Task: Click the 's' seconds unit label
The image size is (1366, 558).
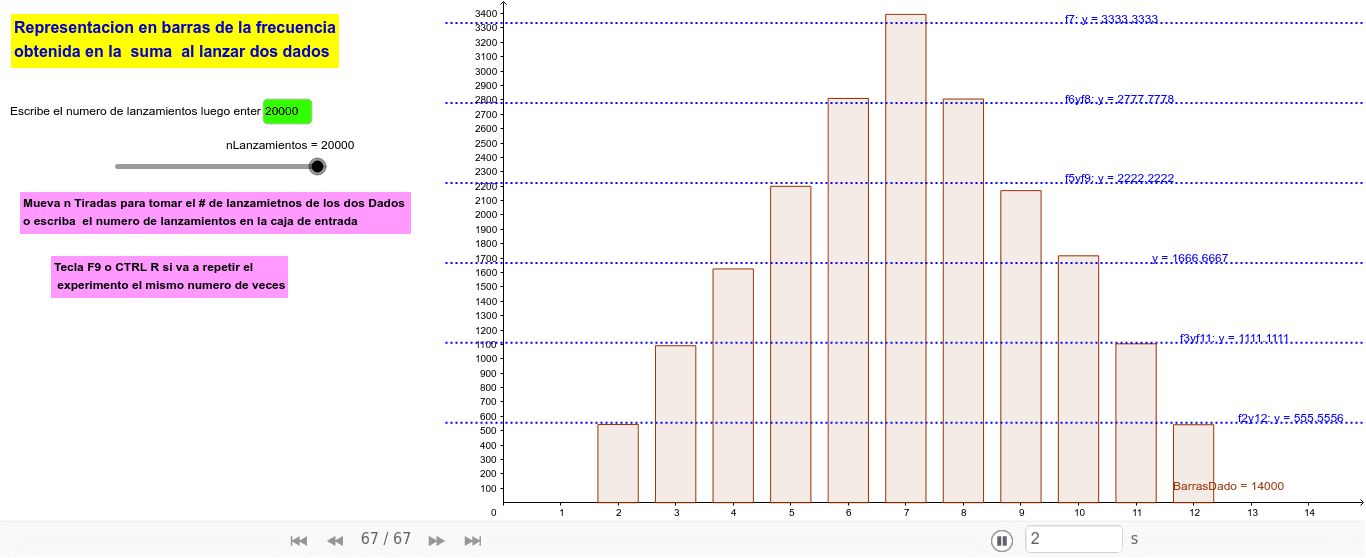Action: tap(1134, 539)
